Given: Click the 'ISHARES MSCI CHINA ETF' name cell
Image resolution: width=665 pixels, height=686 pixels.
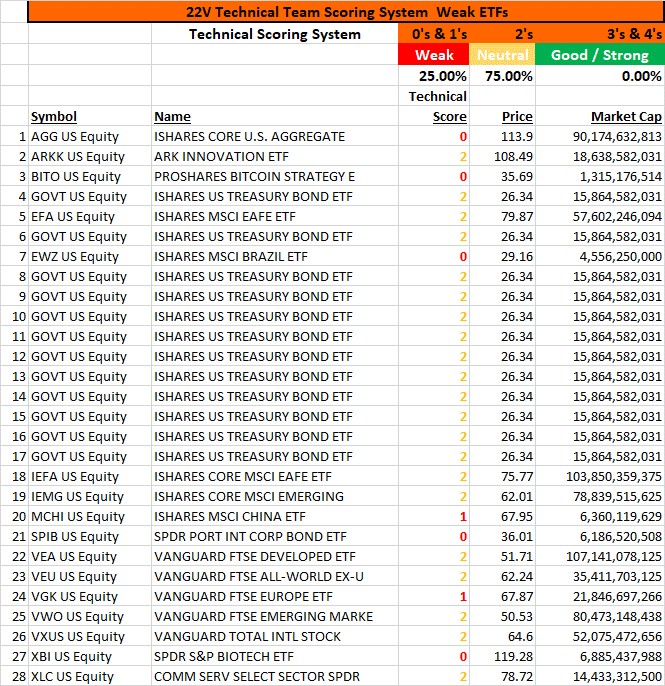Looking at the screenshot, I should coord(275,517).
